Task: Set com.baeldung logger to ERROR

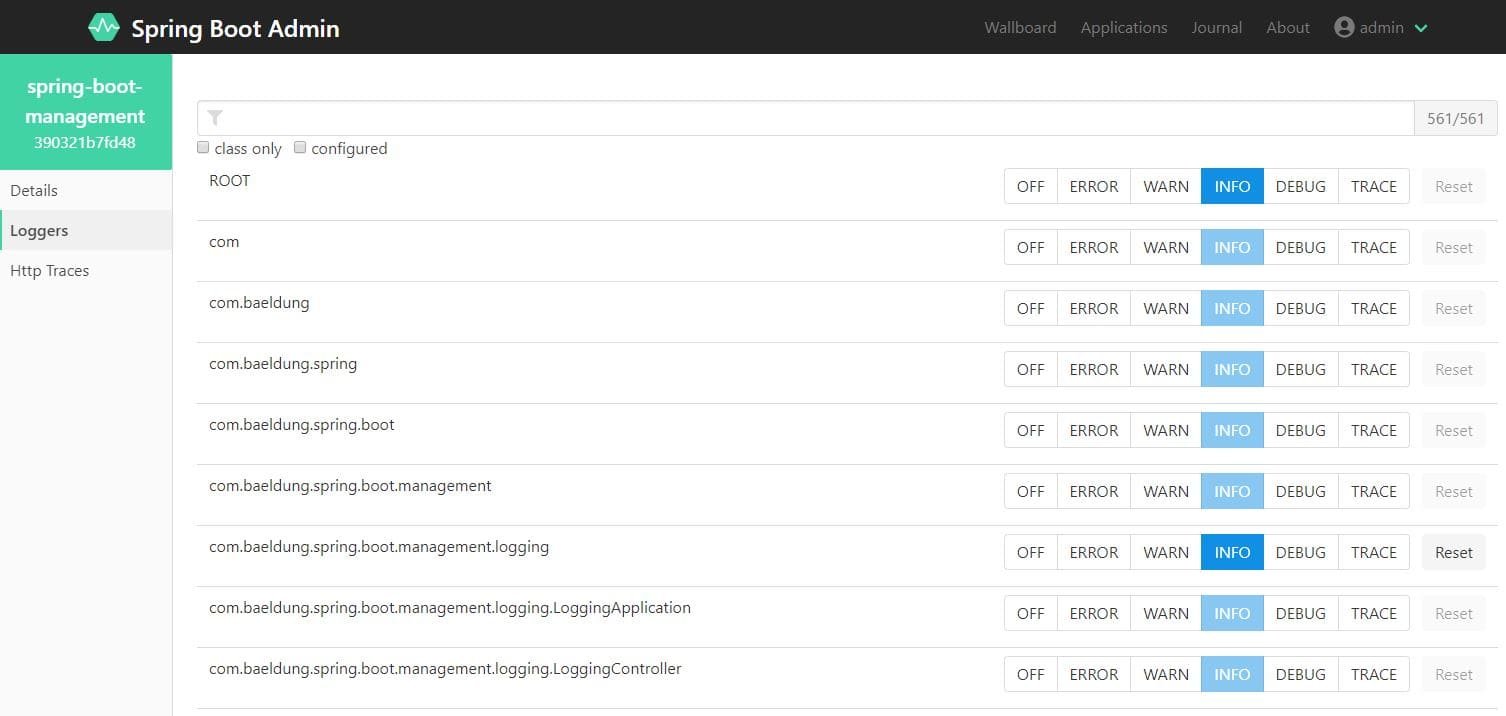Action: point(1093,308)
